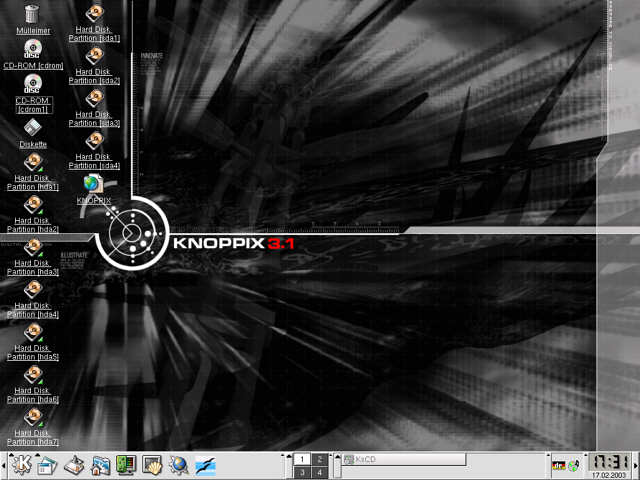Switch to virtual desktop 1
Viewport: 640px width, 480px height.
pyautogui.click(x=302, y=459)
